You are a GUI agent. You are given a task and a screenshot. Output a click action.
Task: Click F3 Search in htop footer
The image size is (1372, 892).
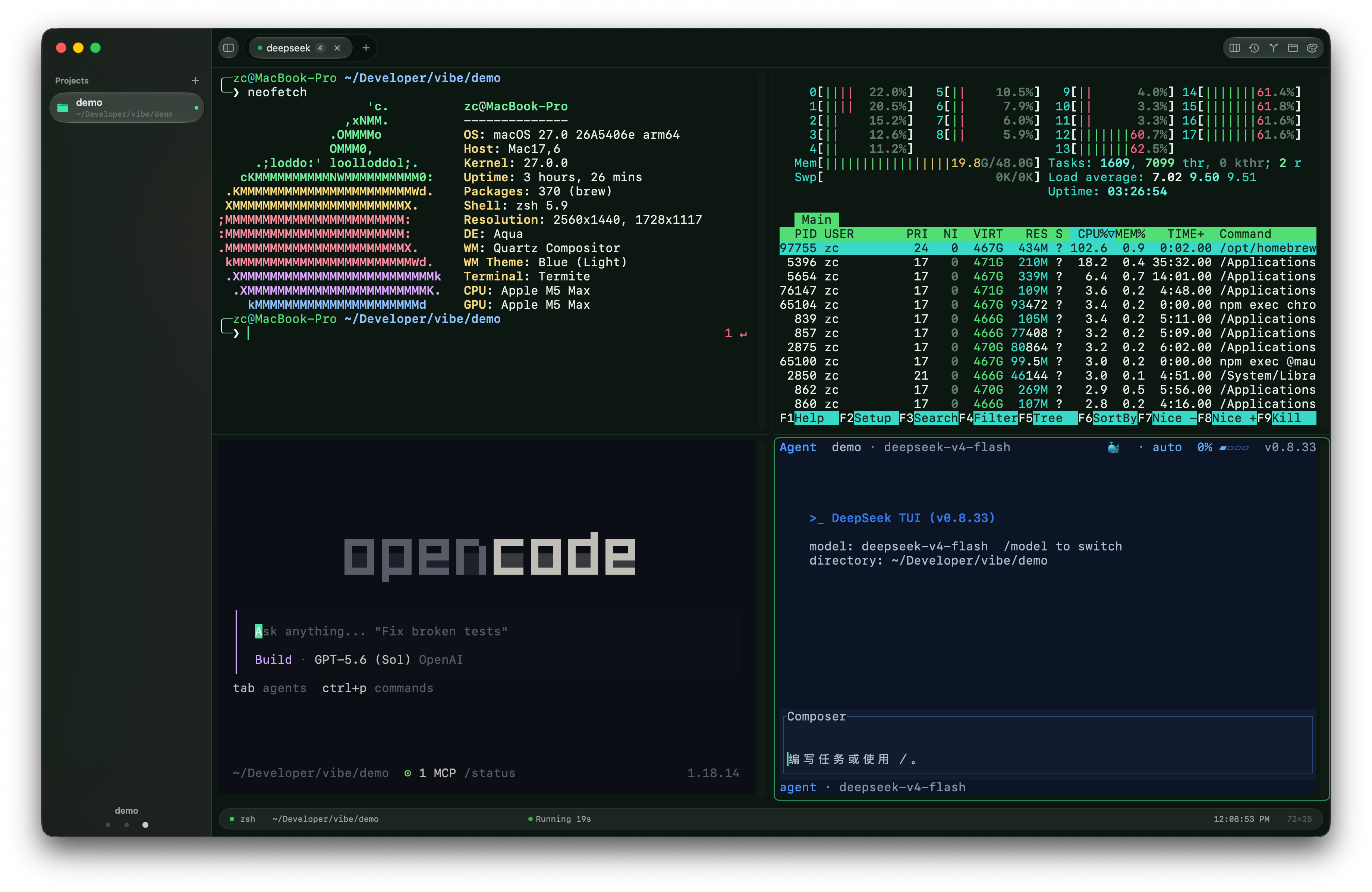tap(929, 419)
